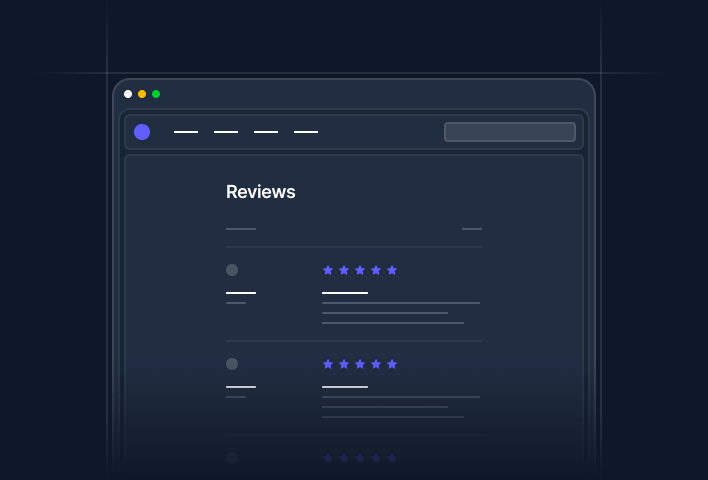Select the fourth star of the second review
Viewport: 708px width, 480px height.
[x=376, y=364]
